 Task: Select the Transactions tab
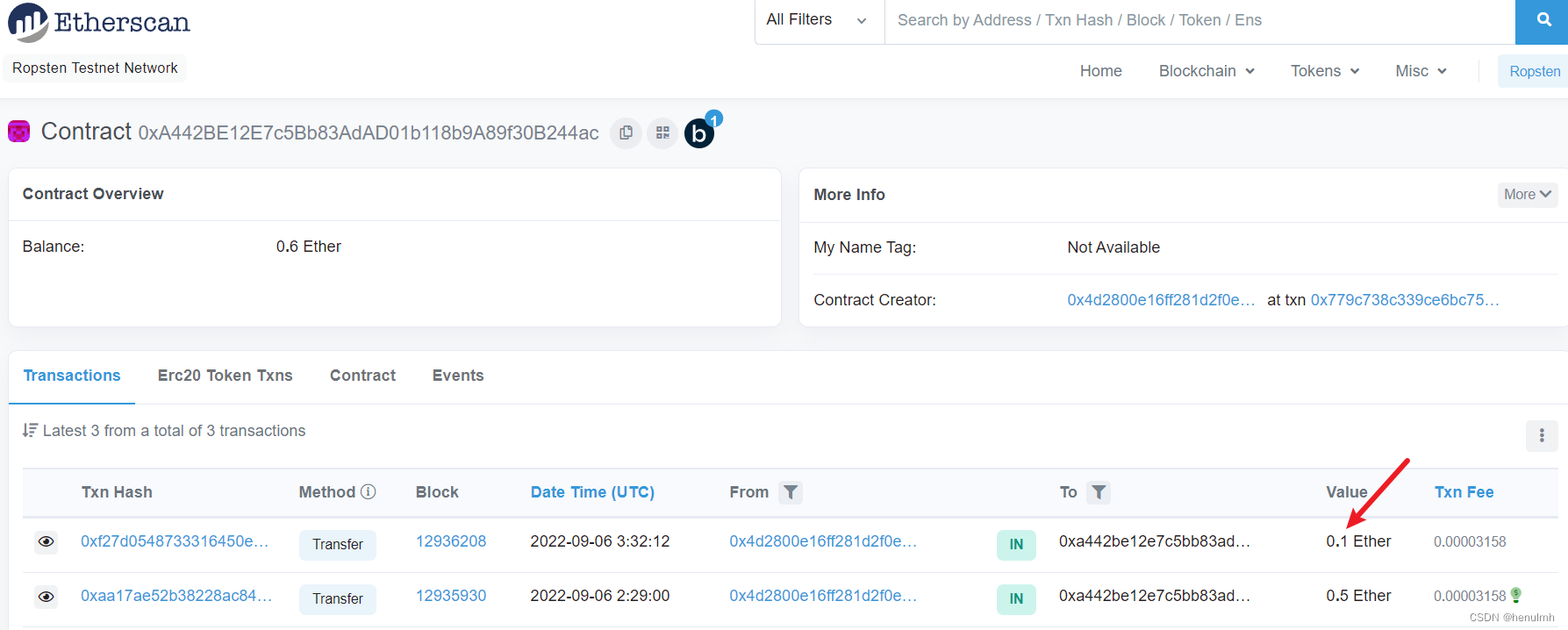[x=72, y=376]
